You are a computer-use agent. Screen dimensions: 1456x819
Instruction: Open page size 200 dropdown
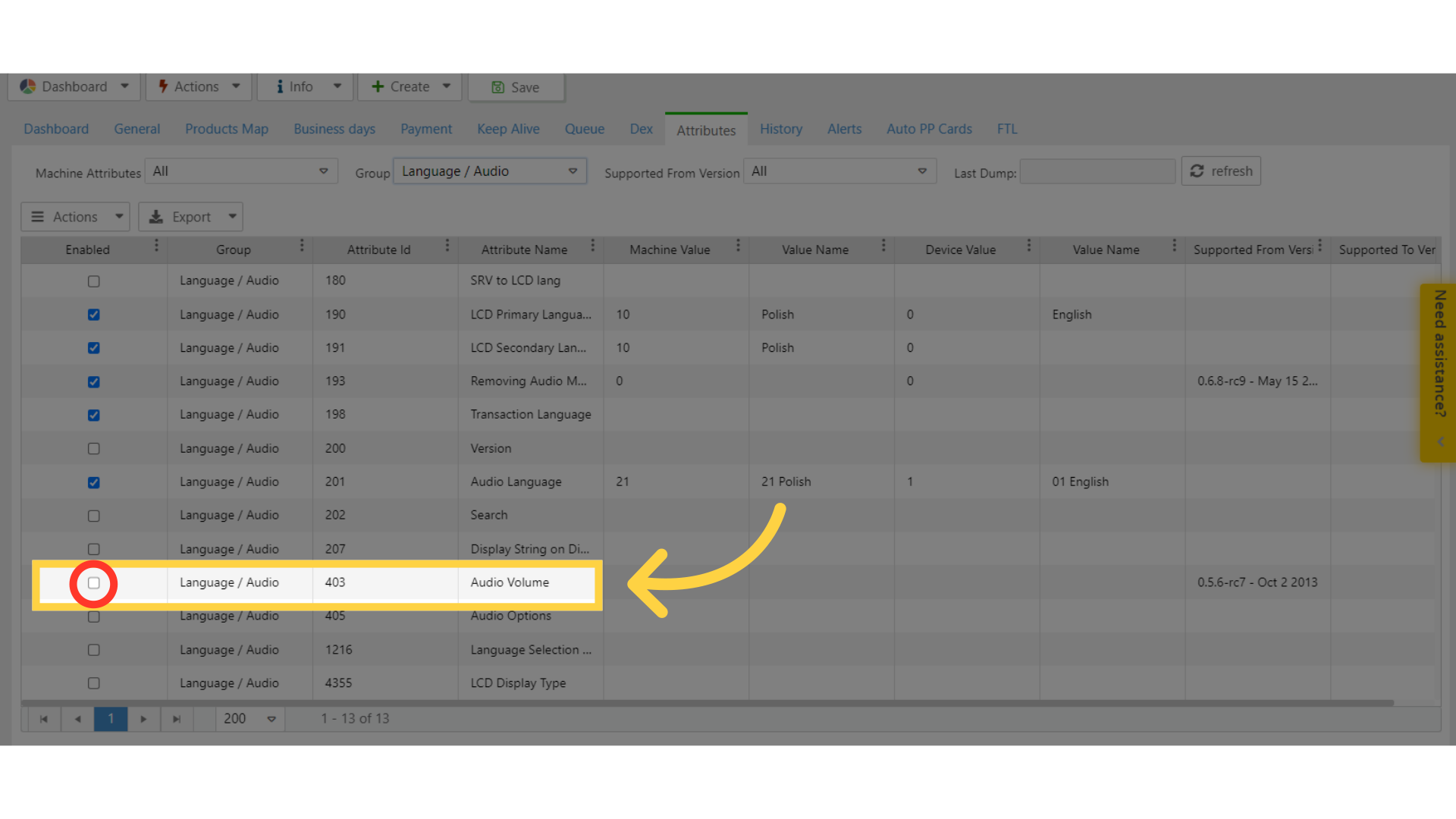pyautogui.click(x=250, y=719)
